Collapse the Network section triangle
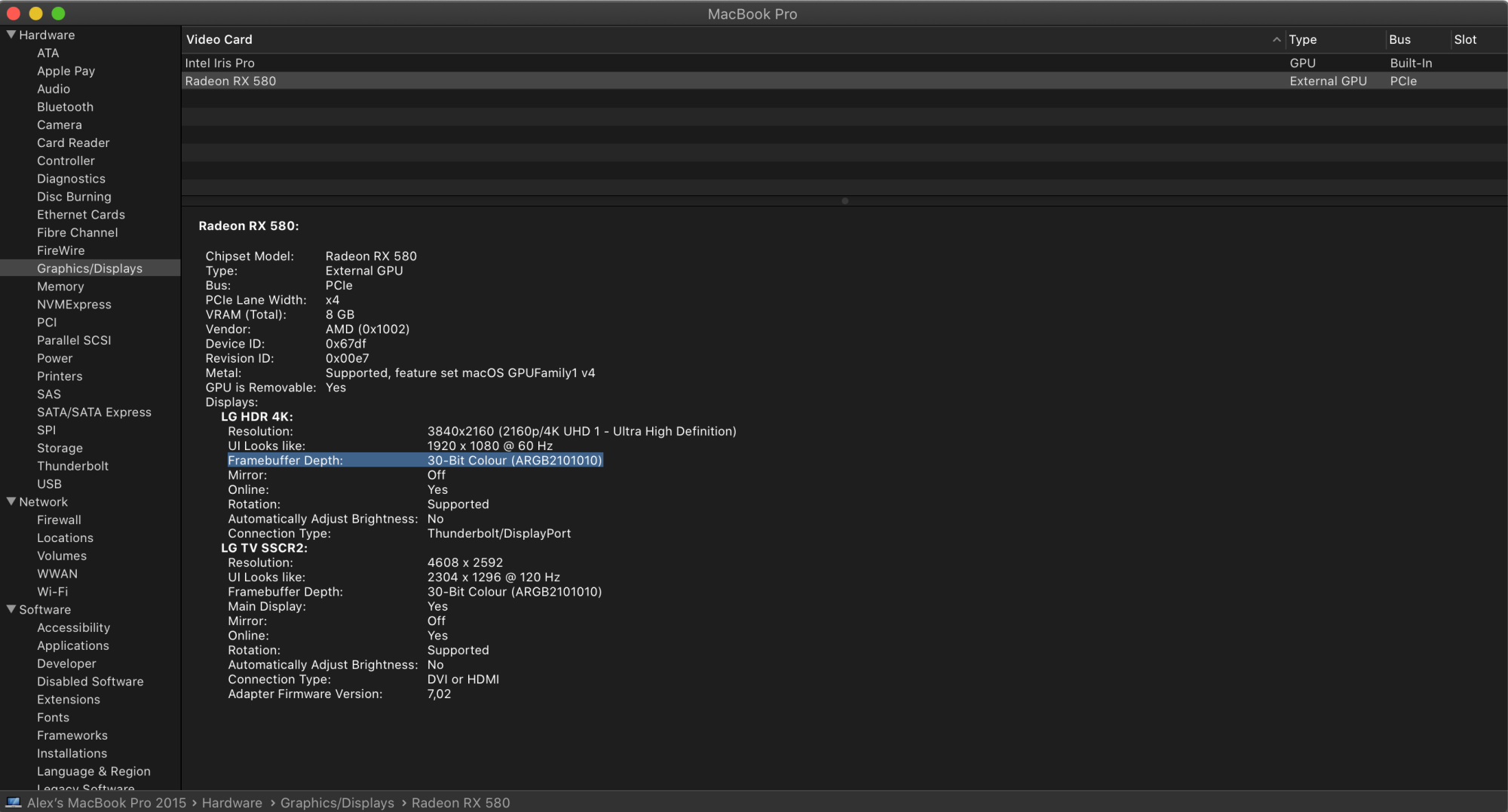Screen dimensions: 1508x812 (11, 501)
